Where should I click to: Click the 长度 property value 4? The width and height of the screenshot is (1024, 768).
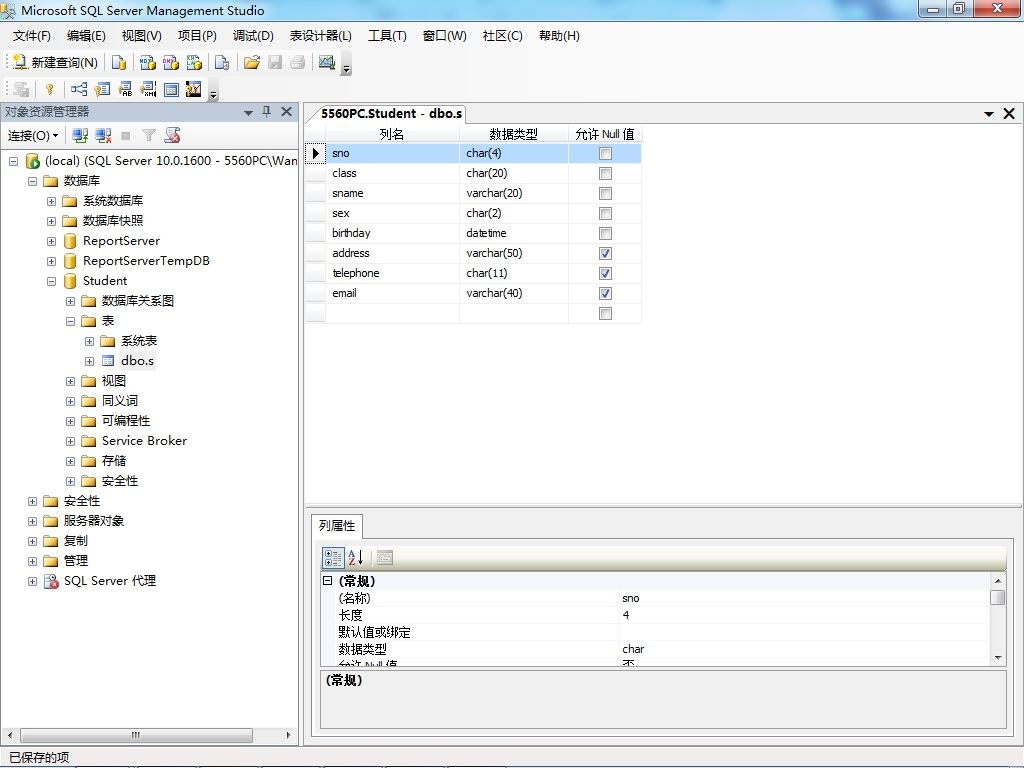804,615
